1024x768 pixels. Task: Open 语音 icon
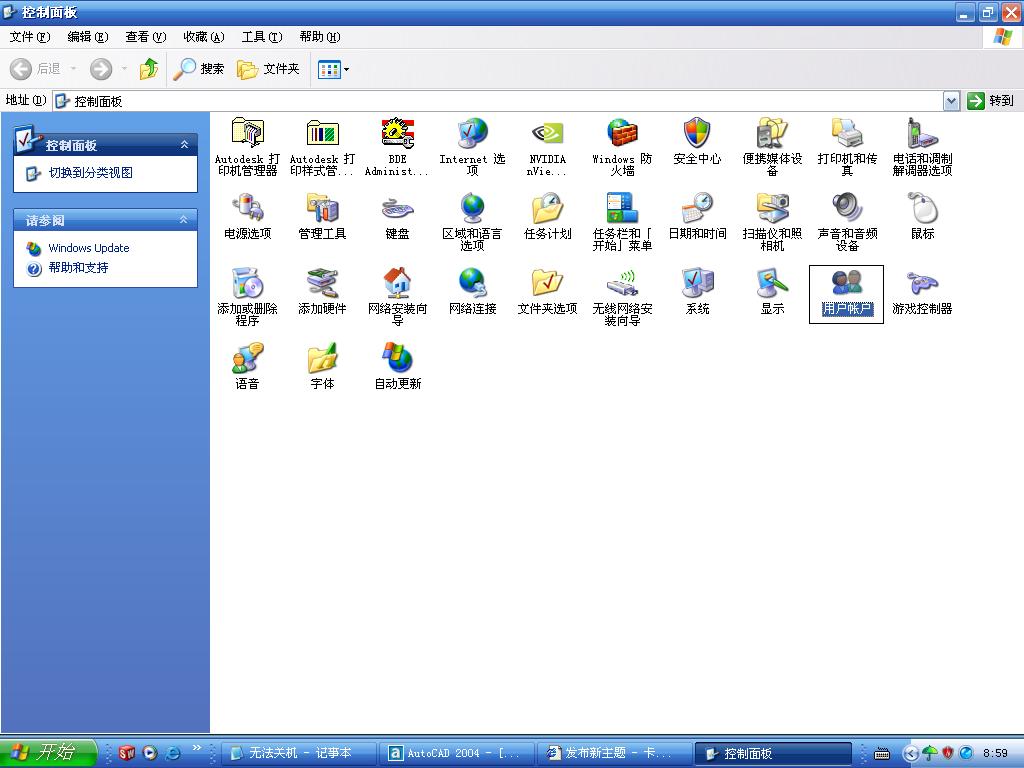(x=248, y=359)
